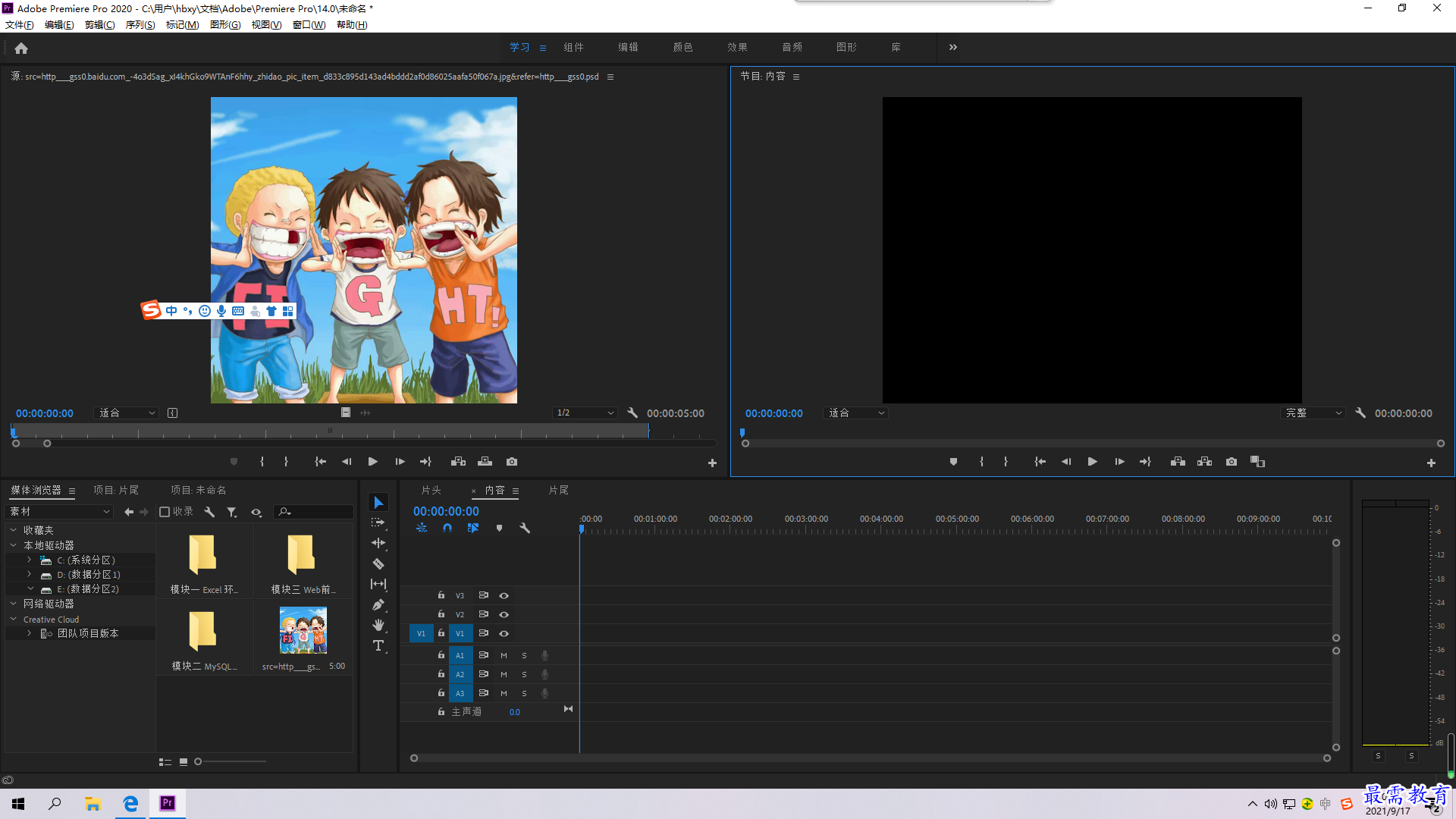
Task: Switch to 编辑 workspace tab
Action: 628,47
